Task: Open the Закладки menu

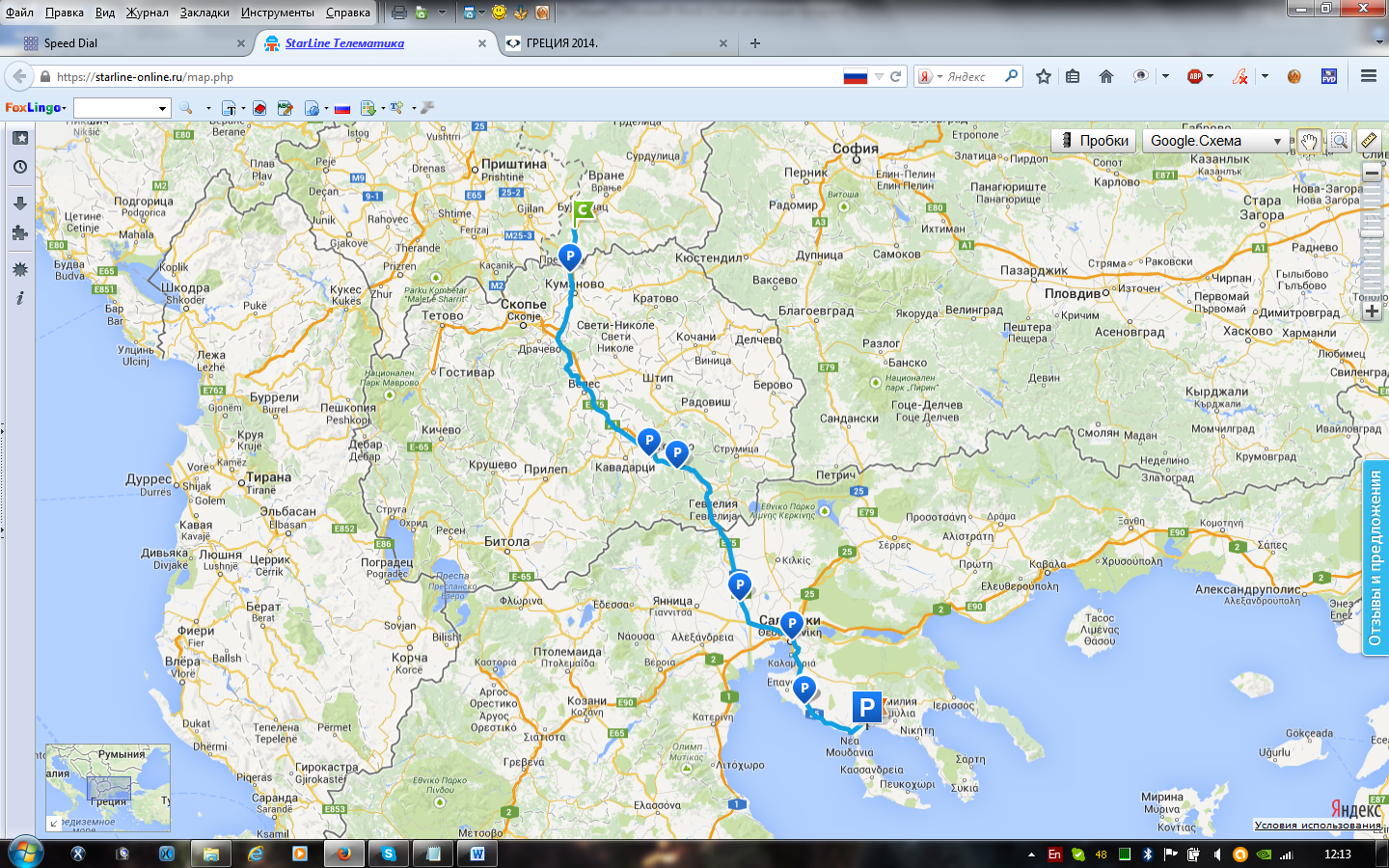Action: pos(204,13)
